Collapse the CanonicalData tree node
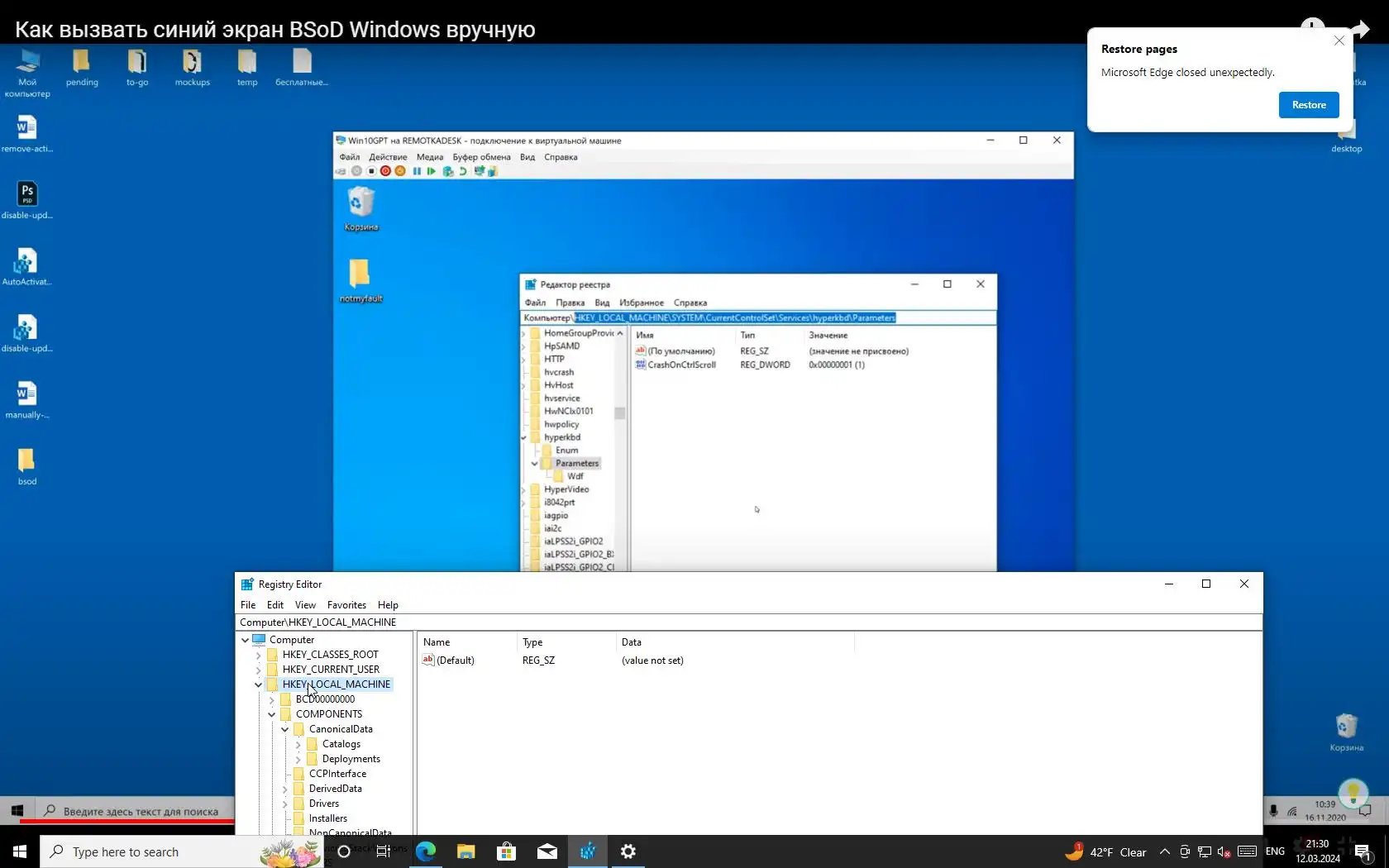The height and width of the screenshot is (868, 1389). click(284, 729)
